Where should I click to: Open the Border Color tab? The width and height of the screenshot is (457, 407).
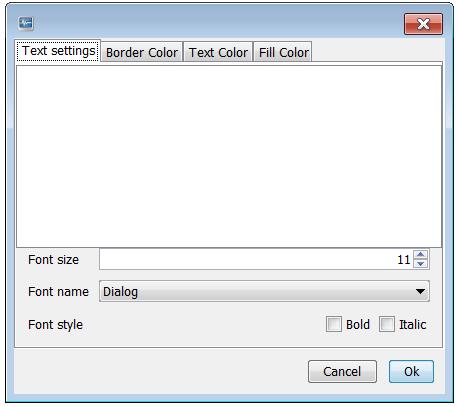point(142,52)
